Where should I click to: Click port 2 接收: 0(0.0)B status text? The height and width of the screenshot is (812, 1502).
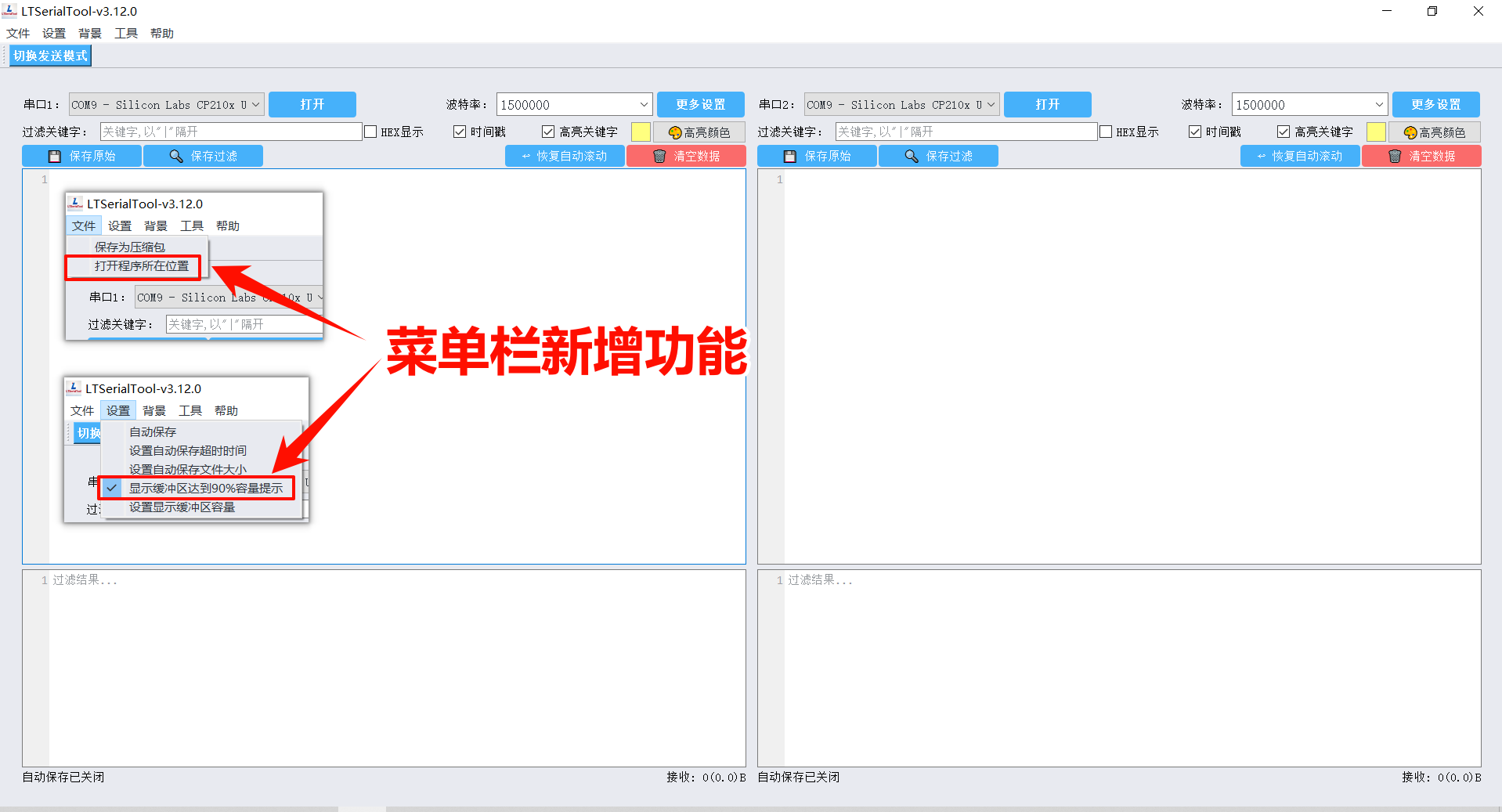[1442, 777]
